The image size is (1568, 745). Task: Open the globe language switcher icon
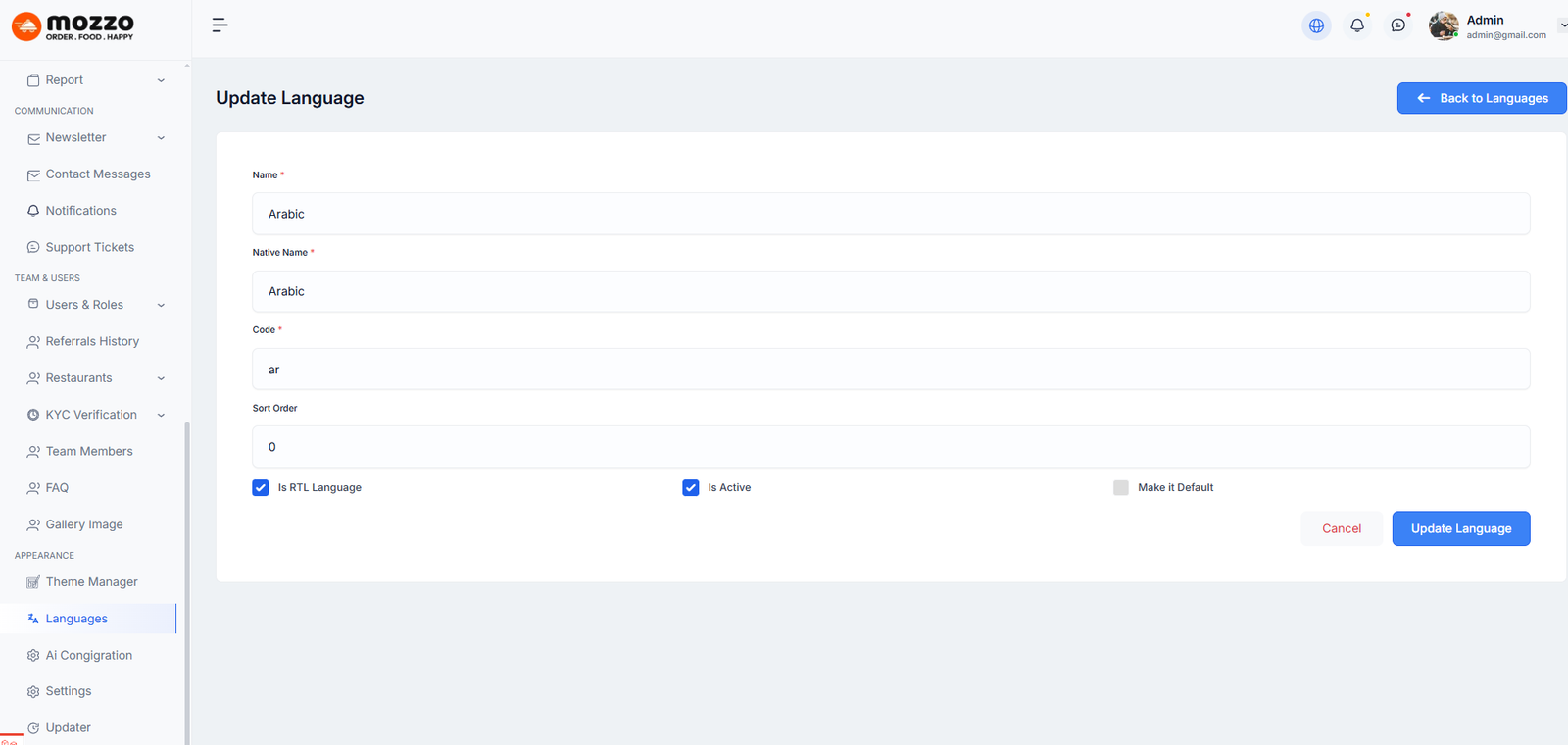[x=1316, y=25]
